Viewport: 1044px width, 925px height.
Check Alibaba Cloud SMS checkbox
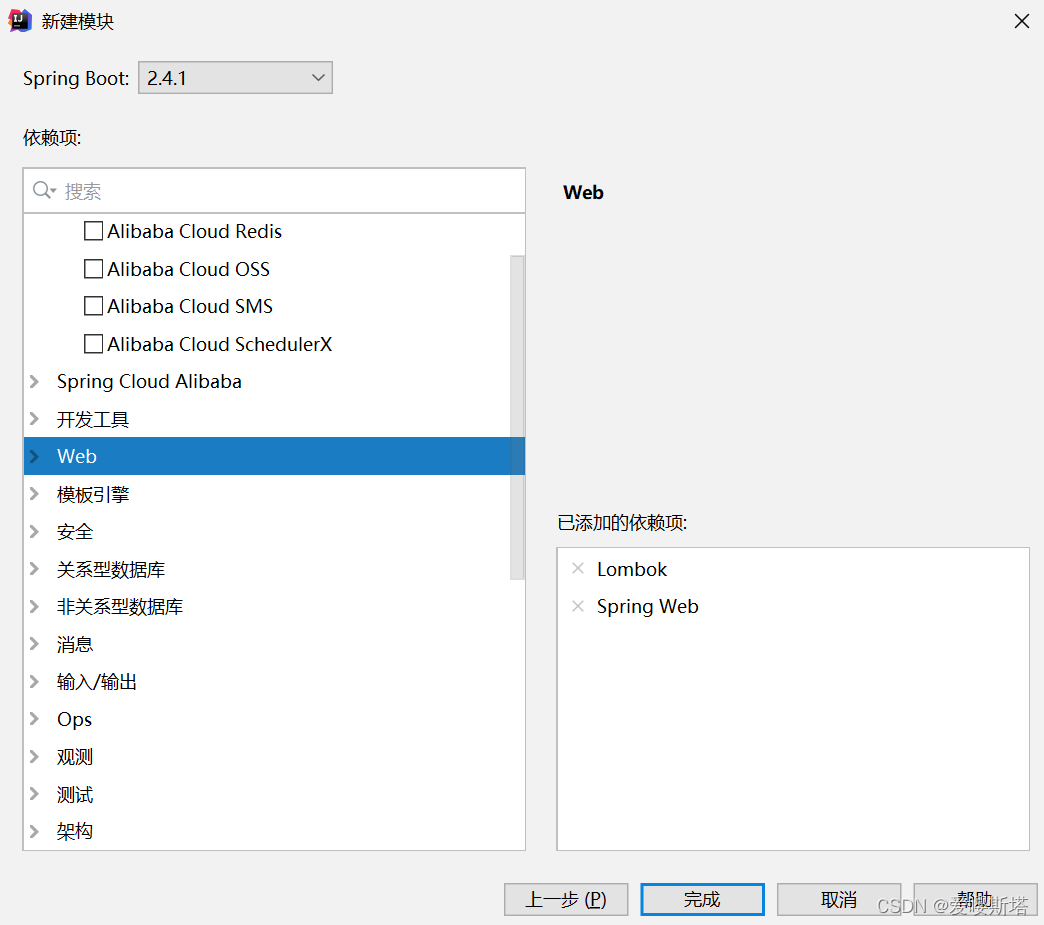pos(94,306)
